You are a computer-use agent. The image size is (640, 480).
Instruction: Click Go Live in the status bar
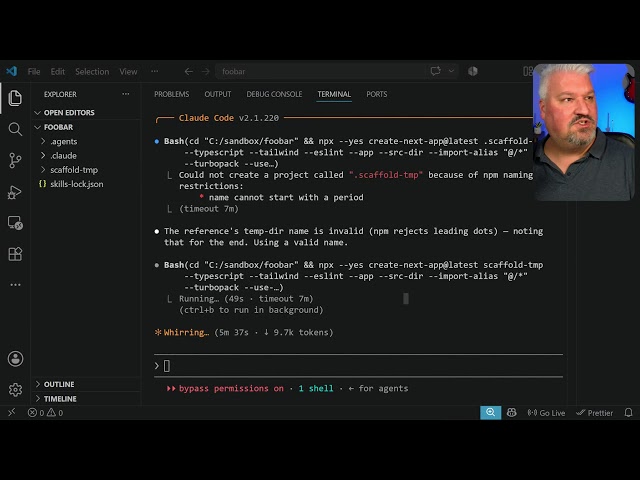pyautogui.click(x=546, y=413)
